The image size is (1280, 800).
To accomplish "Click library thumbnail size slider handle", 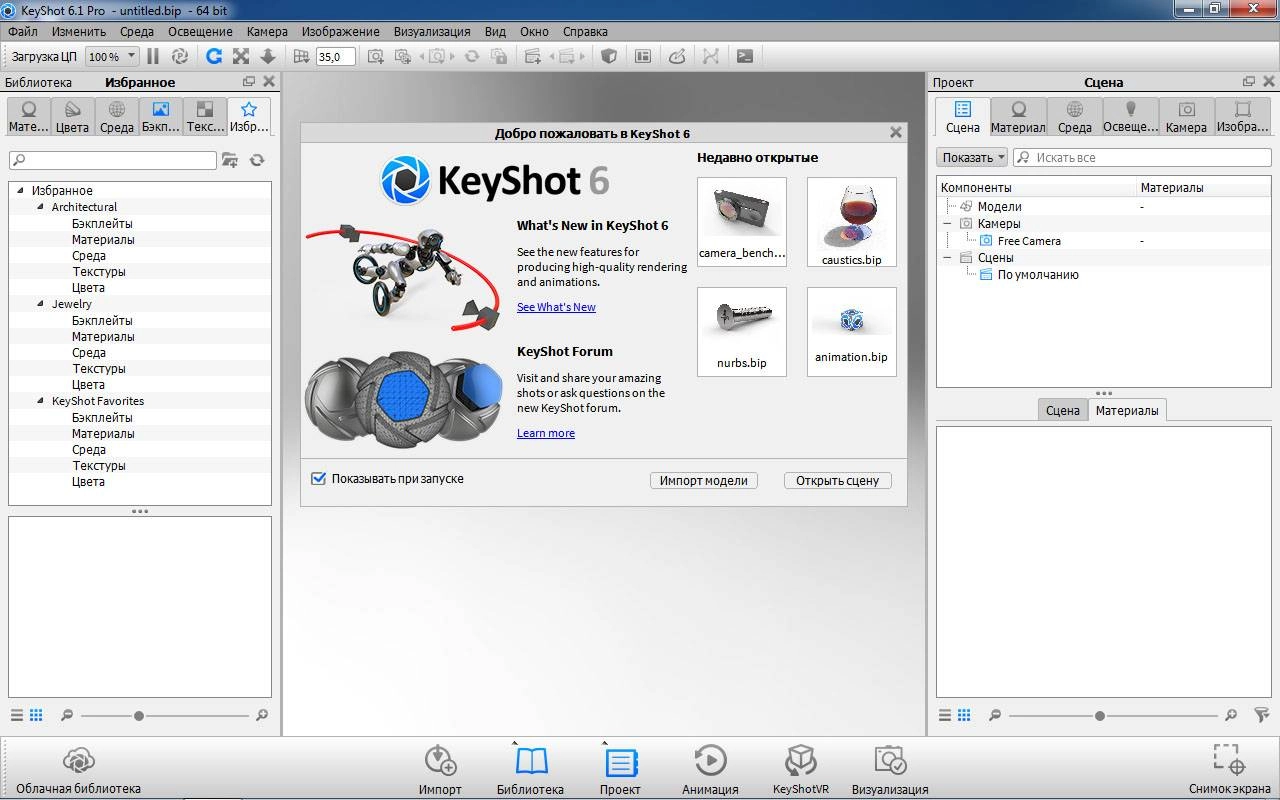I will (x=139, y=715).
